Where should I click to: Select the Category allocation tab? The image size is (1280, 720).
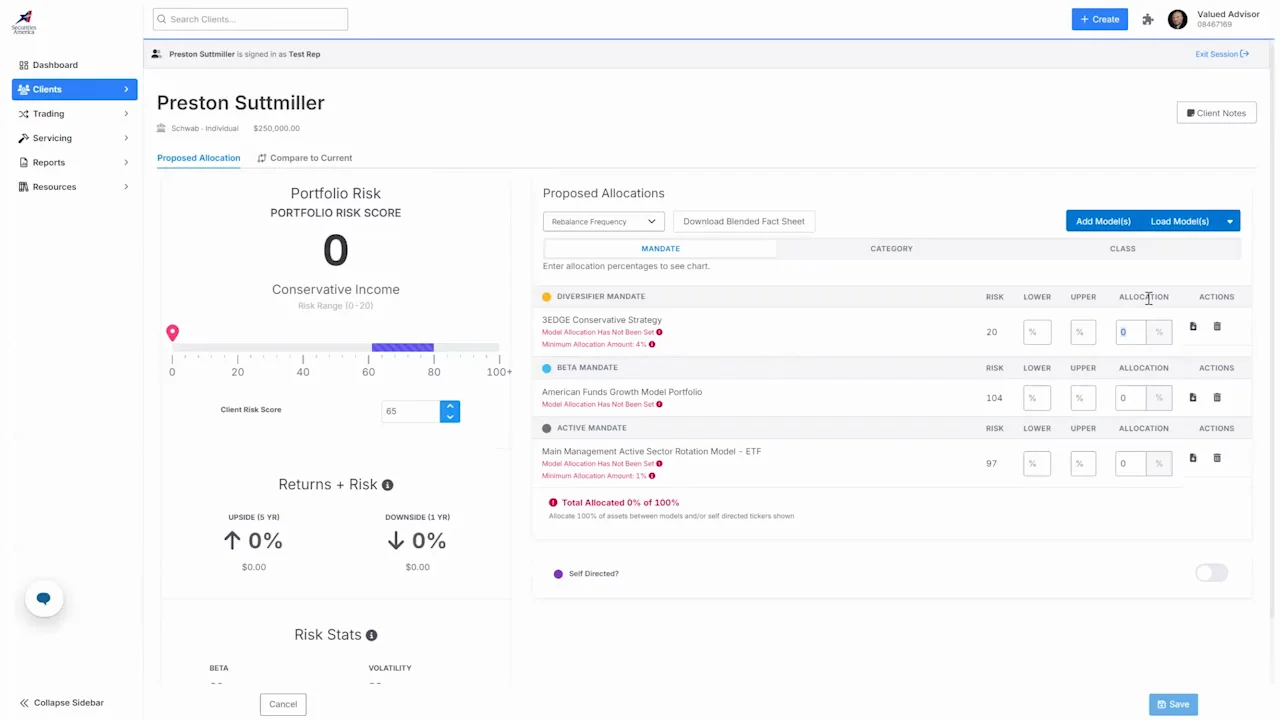(891, 248)
